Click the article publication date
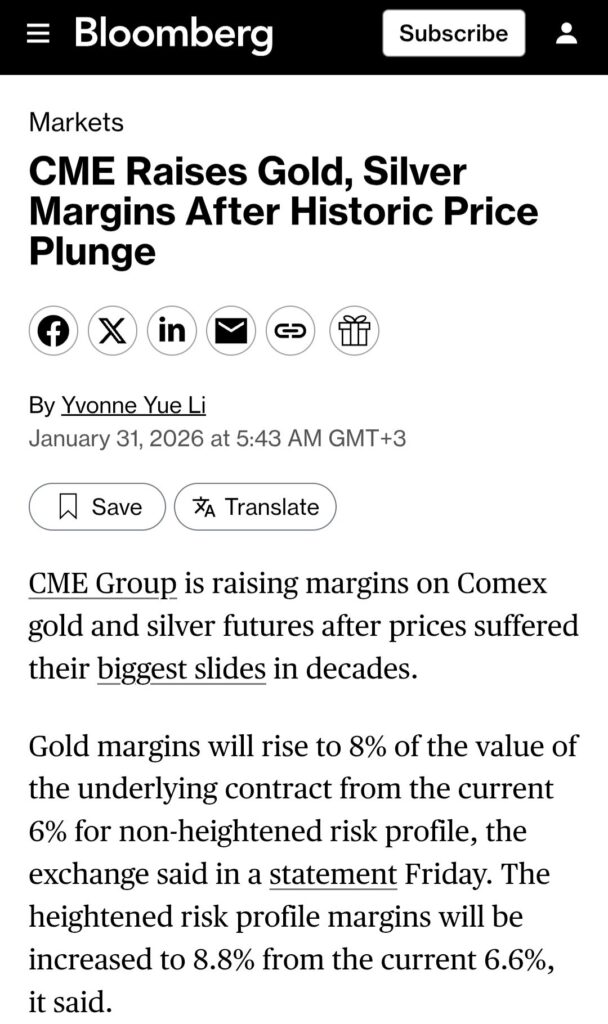Viewport: 608px width, 1024px height. [x=217, y=438]
